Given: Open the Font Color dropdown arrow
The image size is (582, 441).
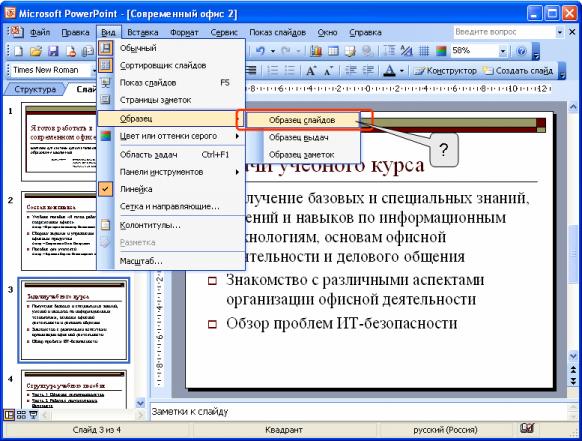Looking at the screenshot, I should pyautogui.click(x=402, y=70).
